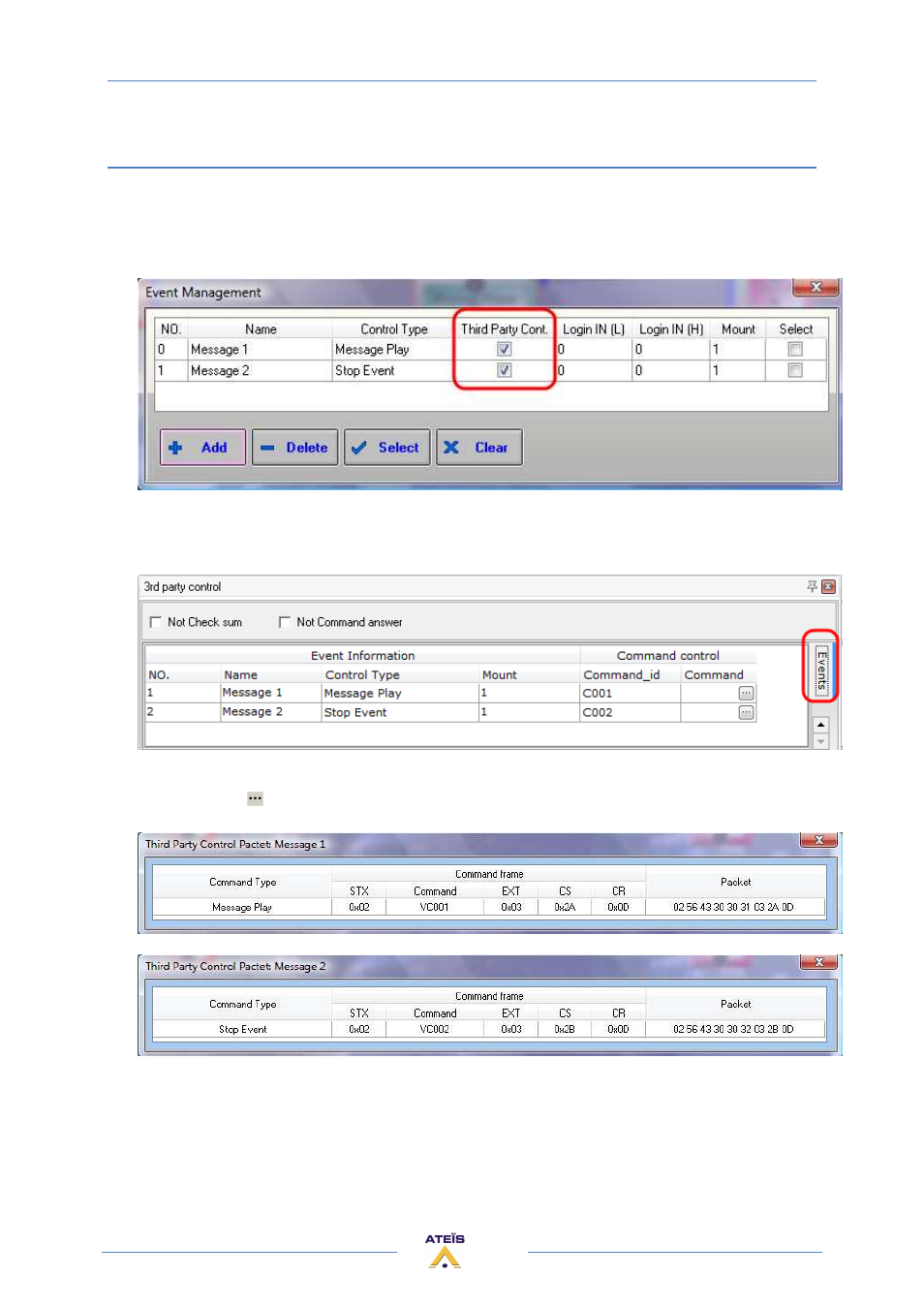Screen dimensions: 924x1308
Task: Uncheck Third Party Cont. for Message 2
Action: (505, 371)
